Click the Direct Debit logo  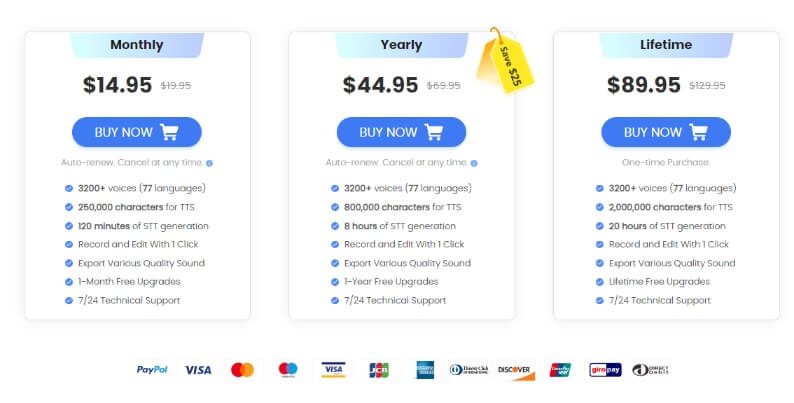pos(650,370)
